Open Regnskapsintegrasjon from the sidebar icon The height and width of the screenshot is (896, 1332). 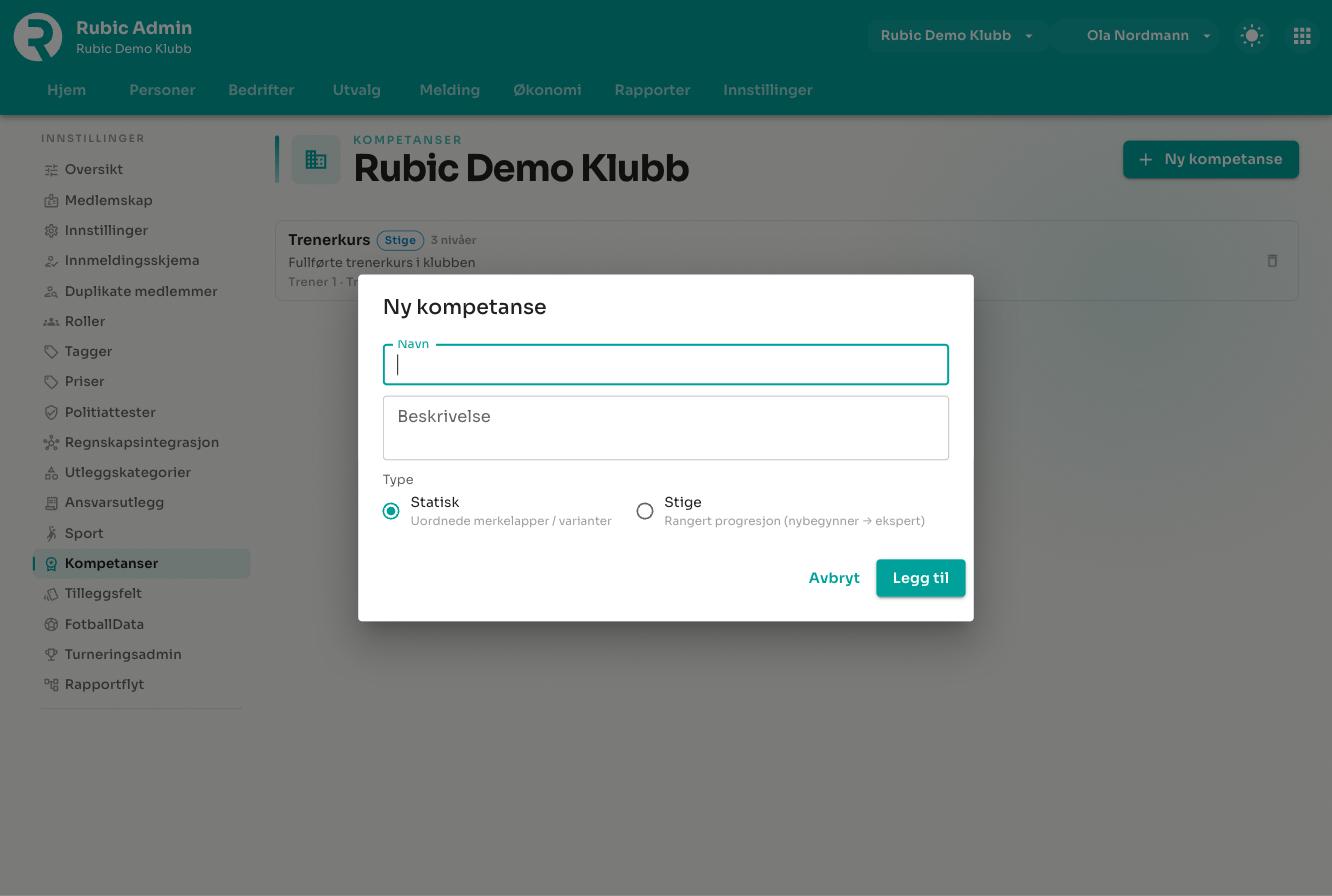[51, 442]
